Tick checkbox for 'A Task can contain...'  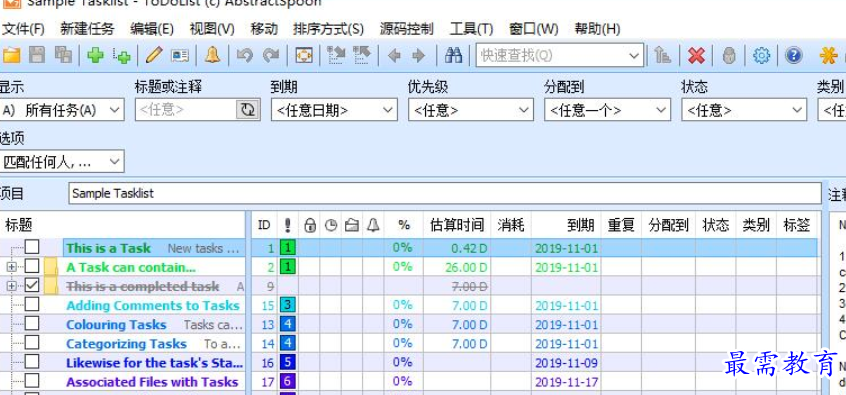(32, 266)
